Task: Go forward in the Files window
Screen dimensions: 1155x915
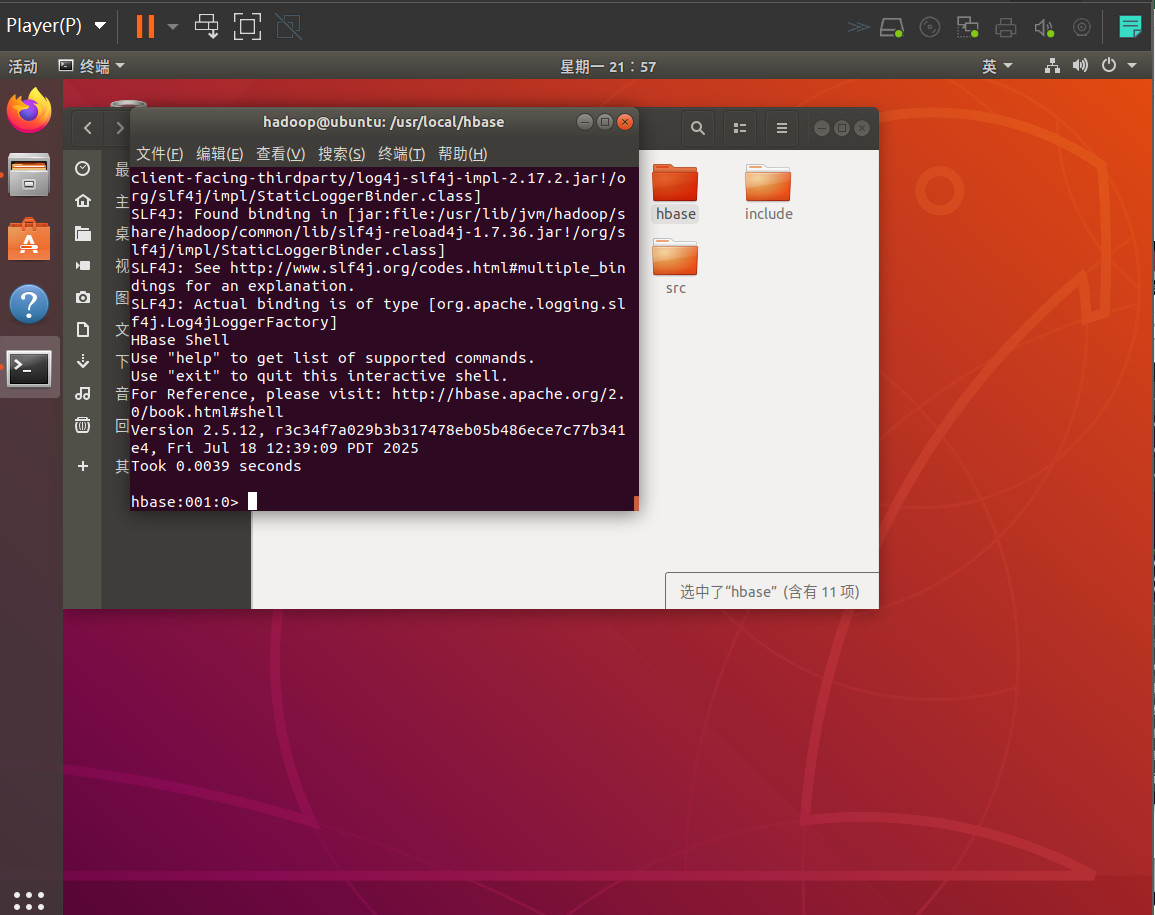Action: pyautogui.click(x=119, y=128)
